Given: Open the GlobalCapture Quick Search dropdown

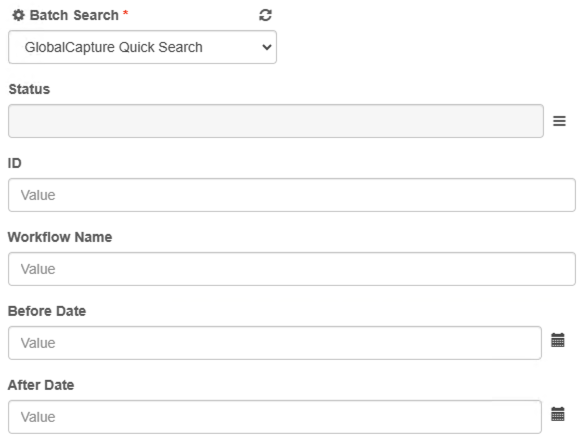Looking at the screenshot, I should point(142,47).
